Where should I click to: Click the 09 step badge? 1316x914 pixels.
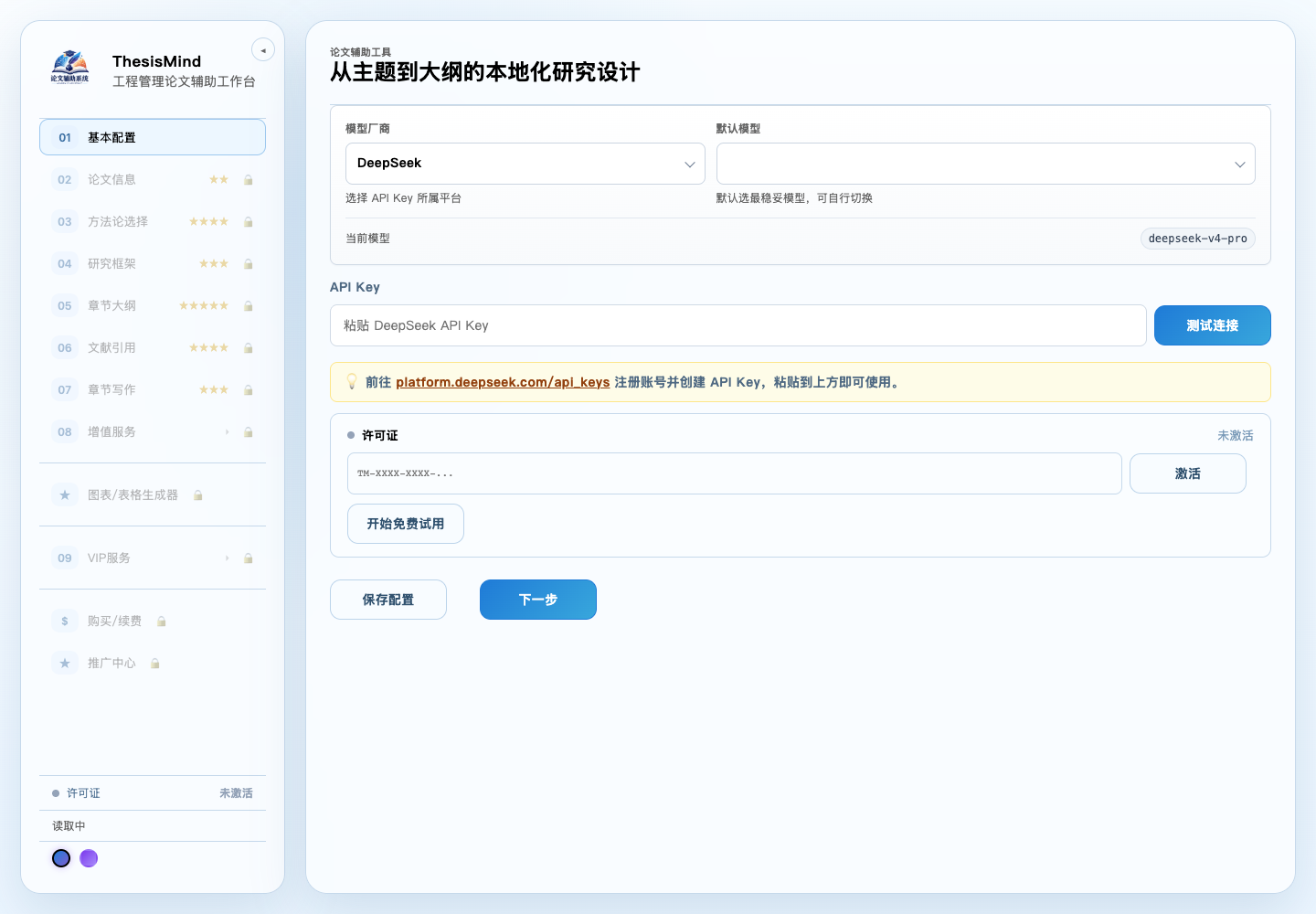tap(65, 558)
